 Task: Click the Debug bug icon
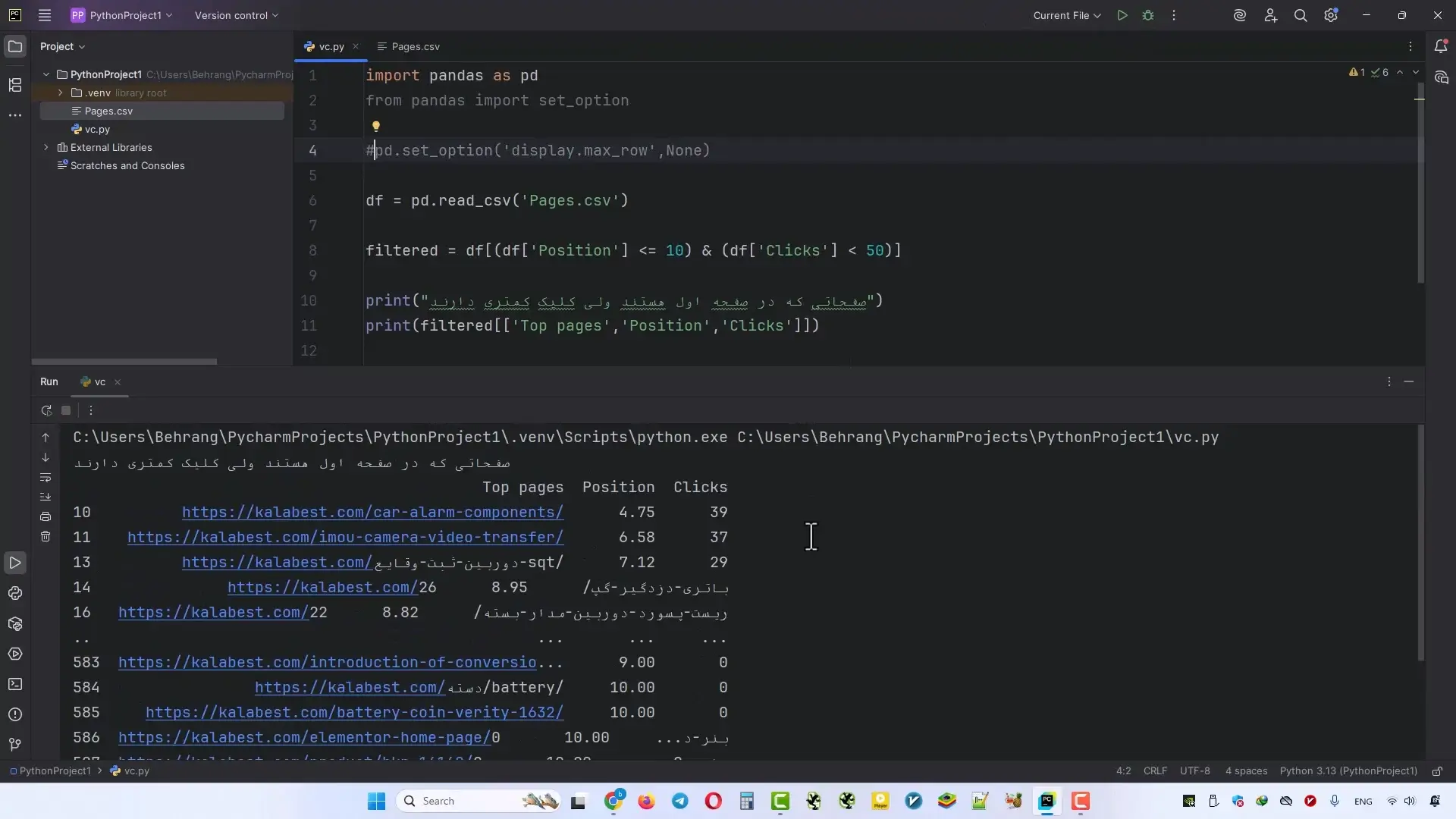[x=1148, y=15]
